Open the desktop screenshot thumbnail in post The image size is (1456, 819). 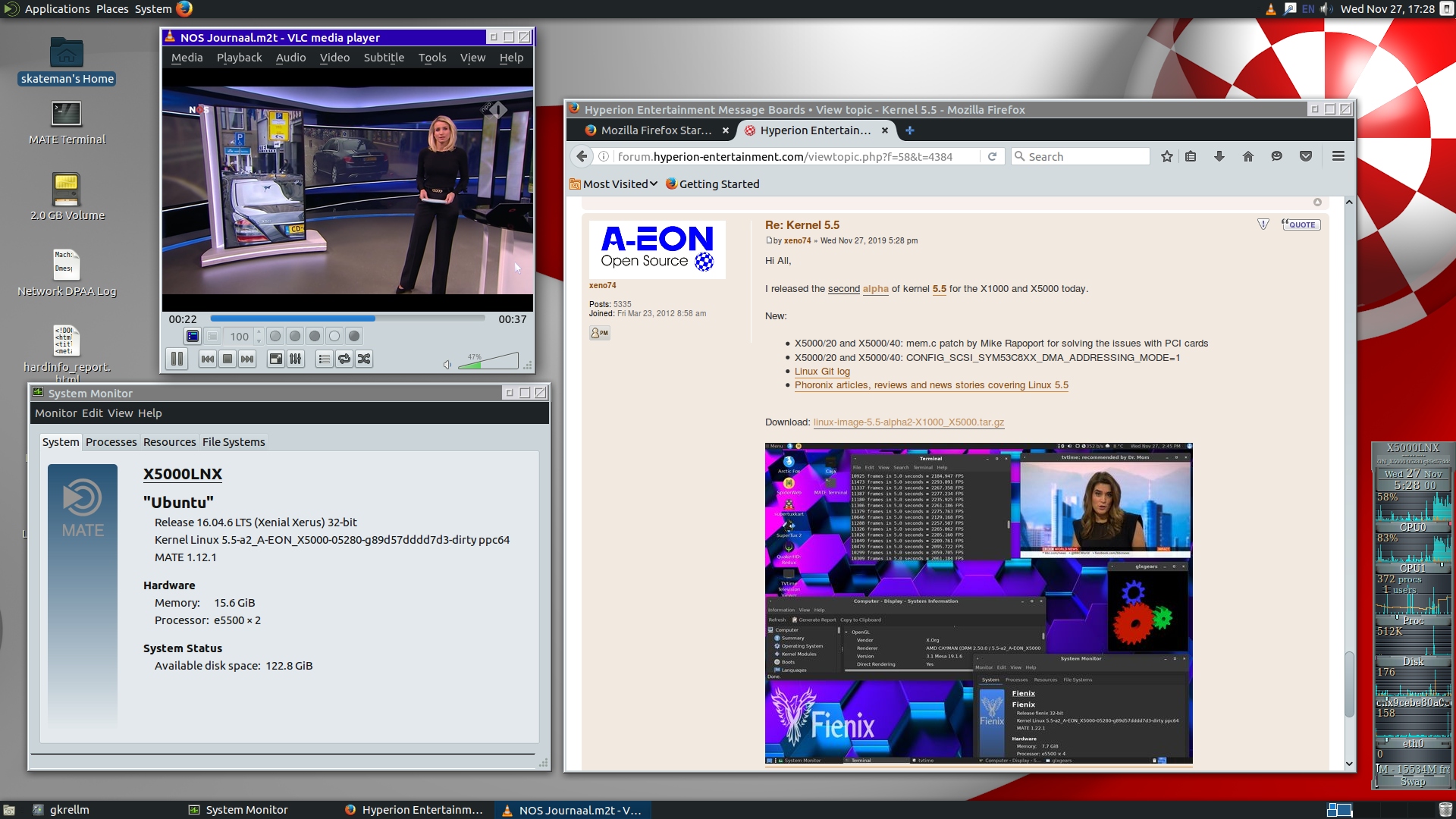(x=979, y=603)
